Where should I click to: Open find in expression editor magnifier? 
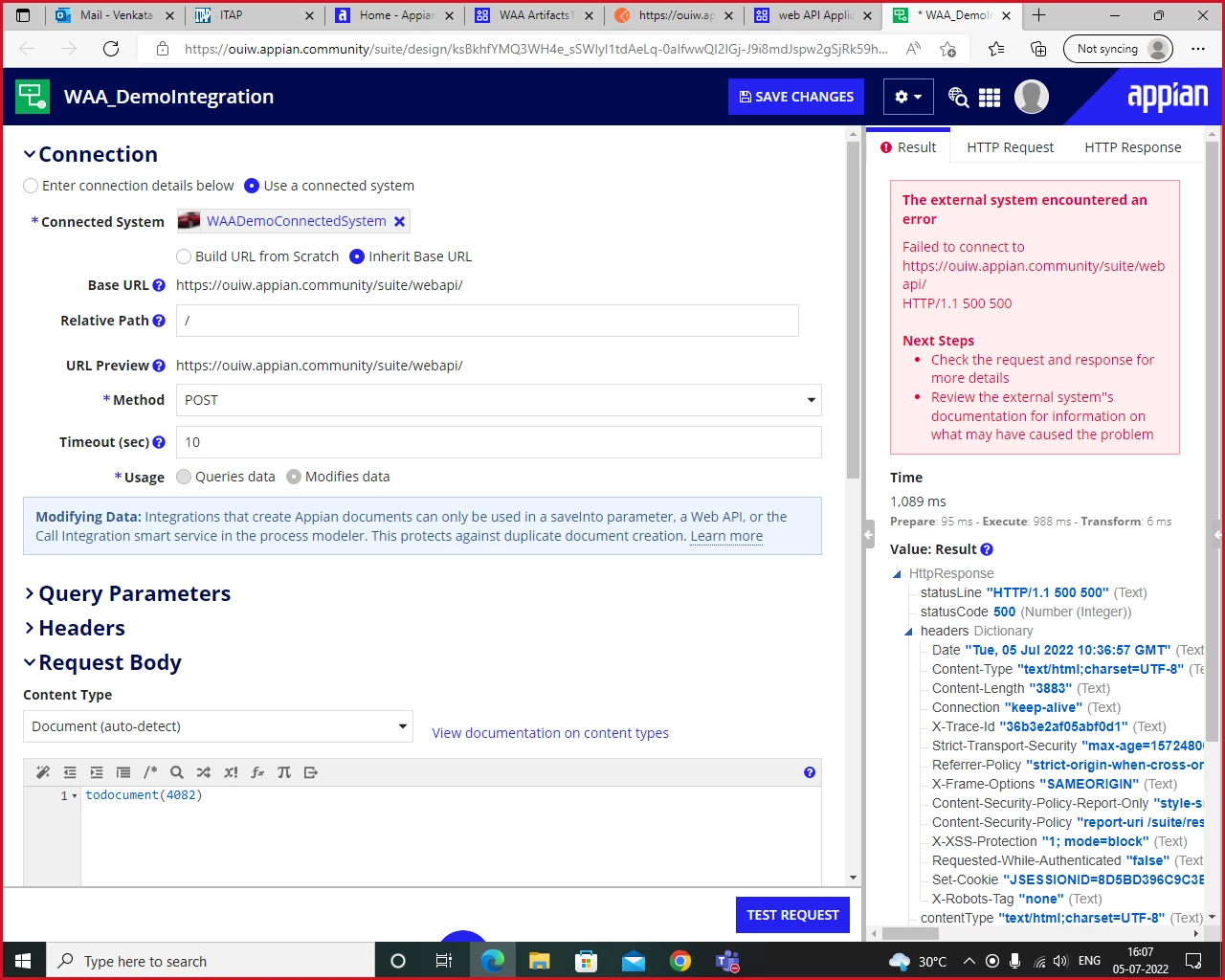point(177,772)
